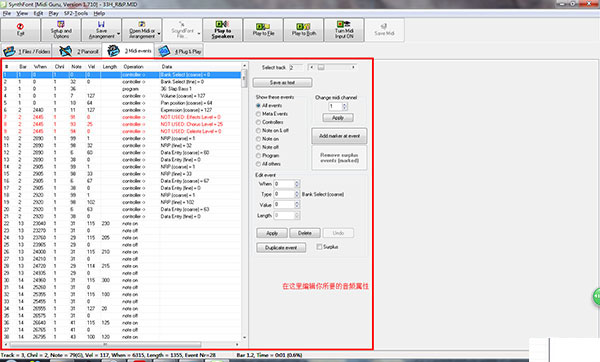Click Add marker at event button
Image resolution: width=600 pixels, height=362 pixels.
tap(339, 136)
